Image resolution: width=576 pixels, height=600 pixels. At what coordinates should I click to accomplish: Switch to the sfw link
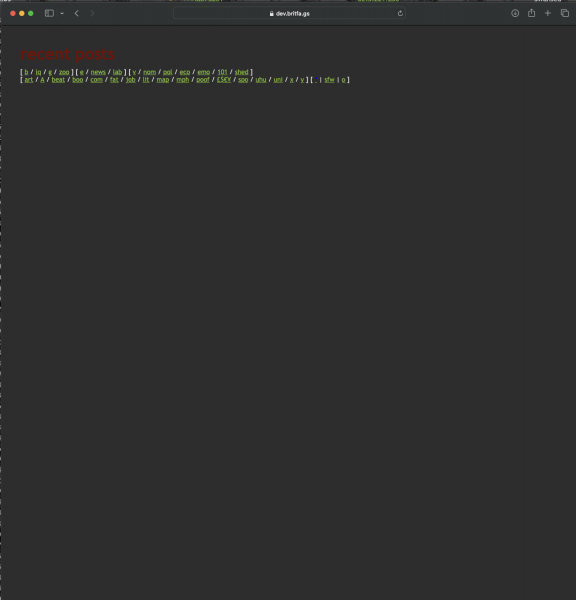[329, 80]
